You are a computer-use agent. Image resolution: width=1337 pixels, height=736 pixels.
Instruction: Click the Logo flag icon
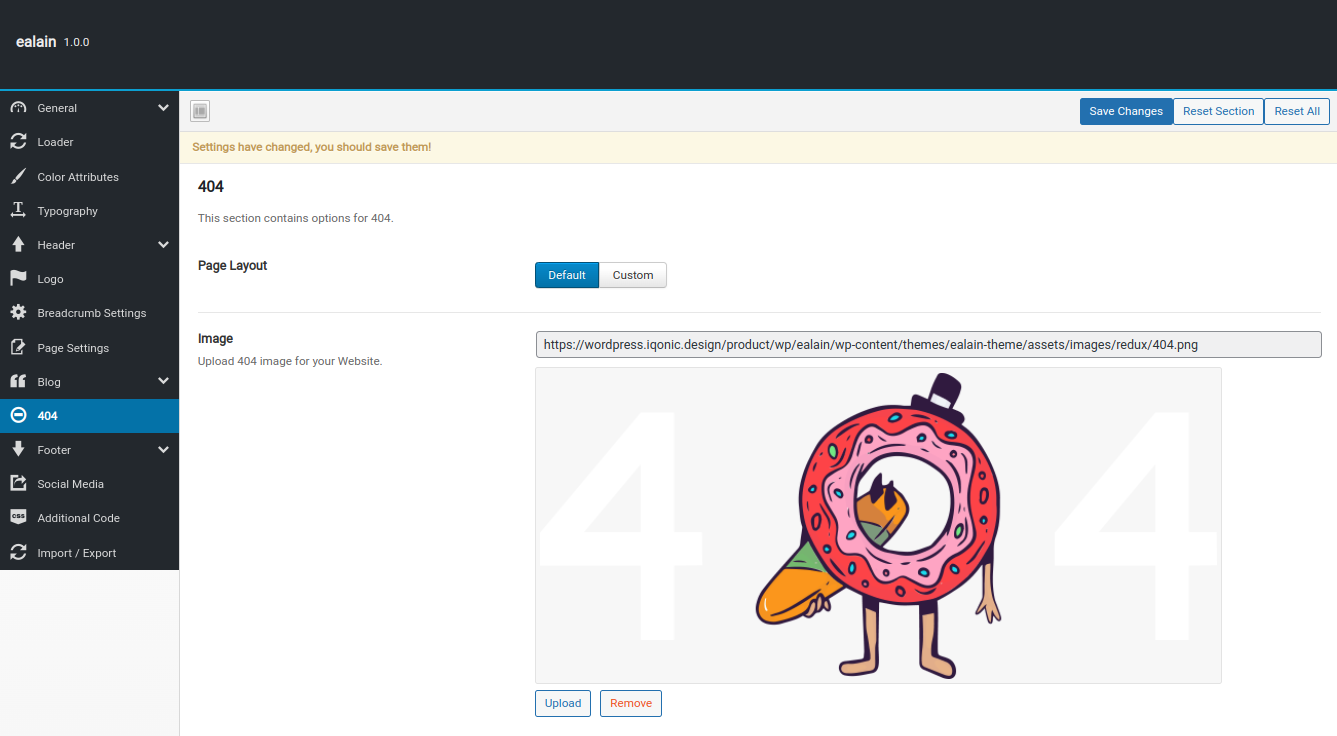[x=18, y=279]
